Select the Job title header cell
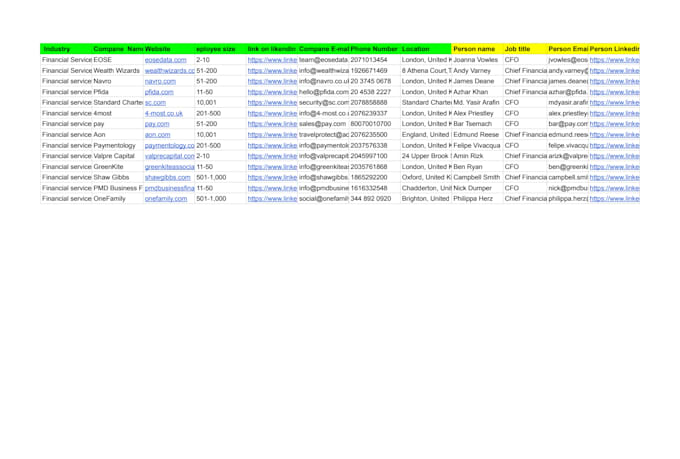 point(525,49)
